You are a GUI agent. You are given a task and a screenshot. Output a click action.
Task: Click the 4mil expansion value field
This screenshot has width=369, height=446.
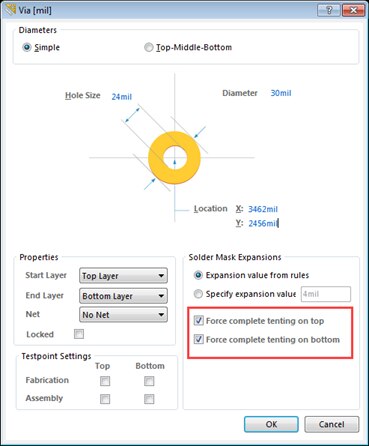tap(326, 294)
